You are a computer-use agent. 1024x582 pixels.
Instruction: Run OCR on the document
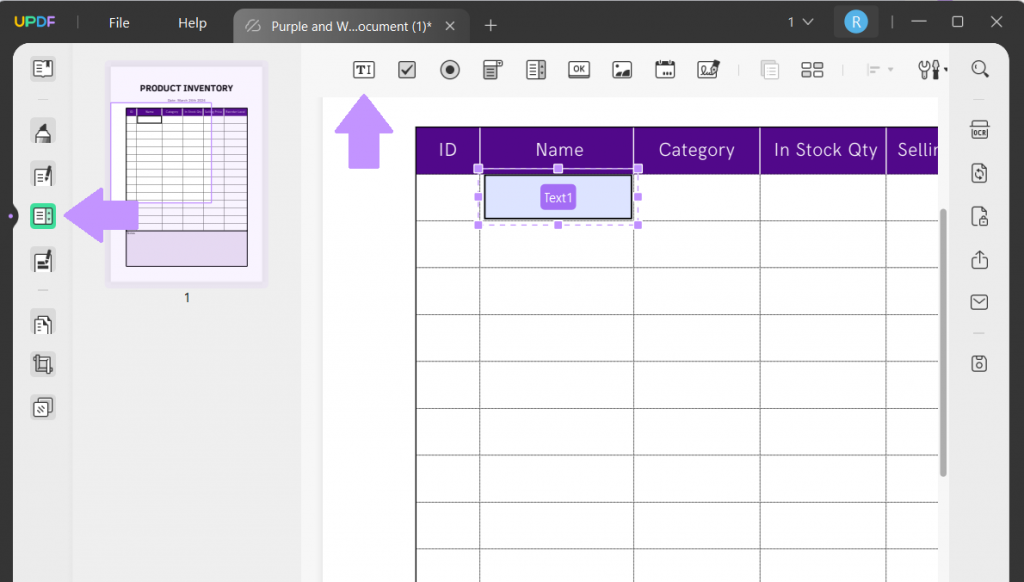click(x=979, y=130)
